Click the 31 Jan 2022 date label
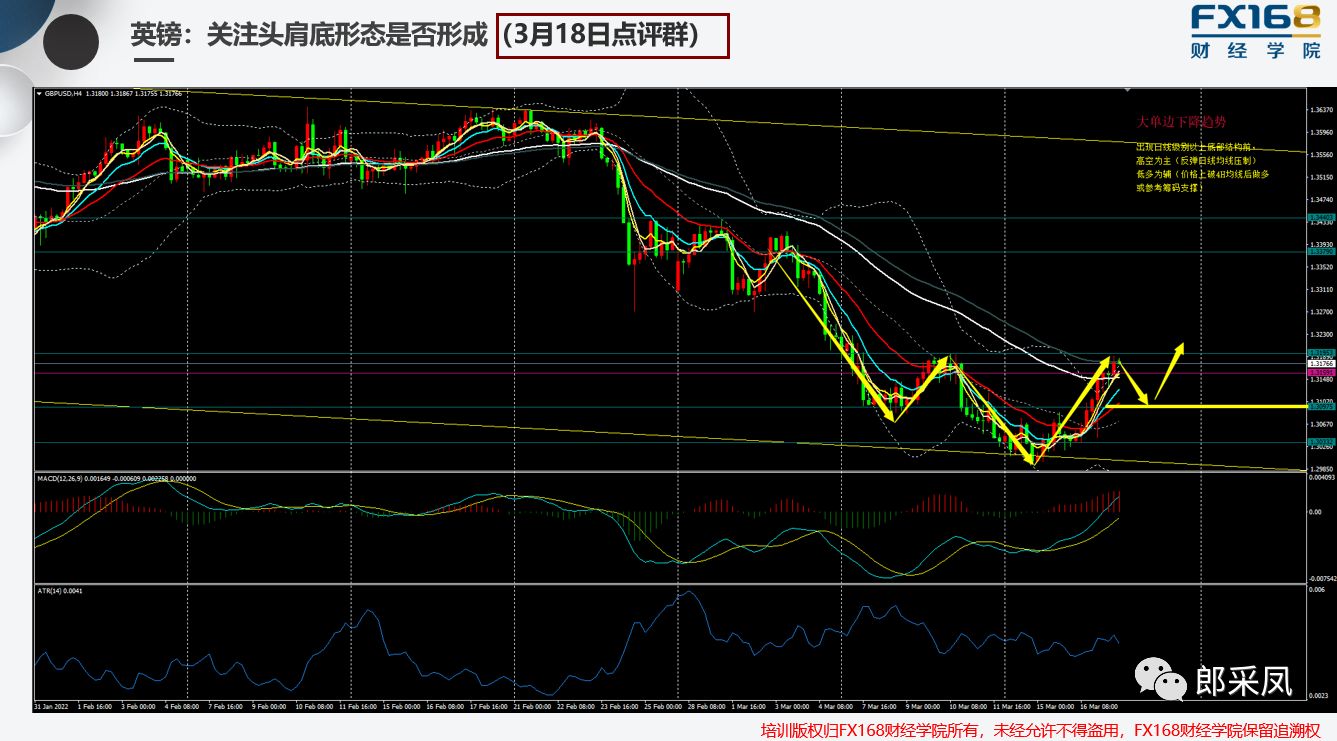This screenshot has height=741, width=1337. pos(51,705)
